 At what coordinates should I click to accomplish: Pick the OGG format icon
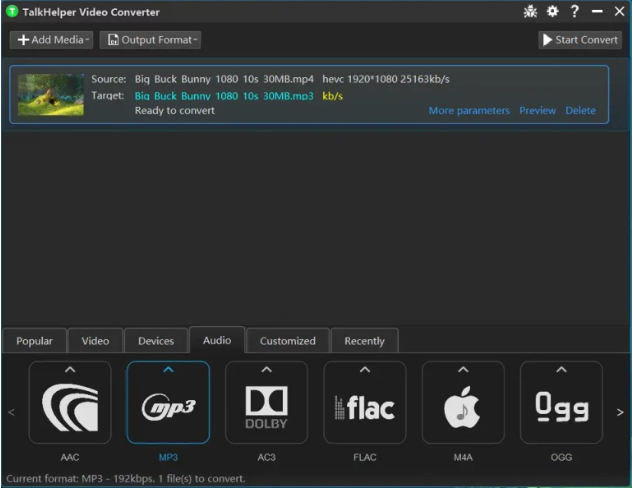coord(561,403)
